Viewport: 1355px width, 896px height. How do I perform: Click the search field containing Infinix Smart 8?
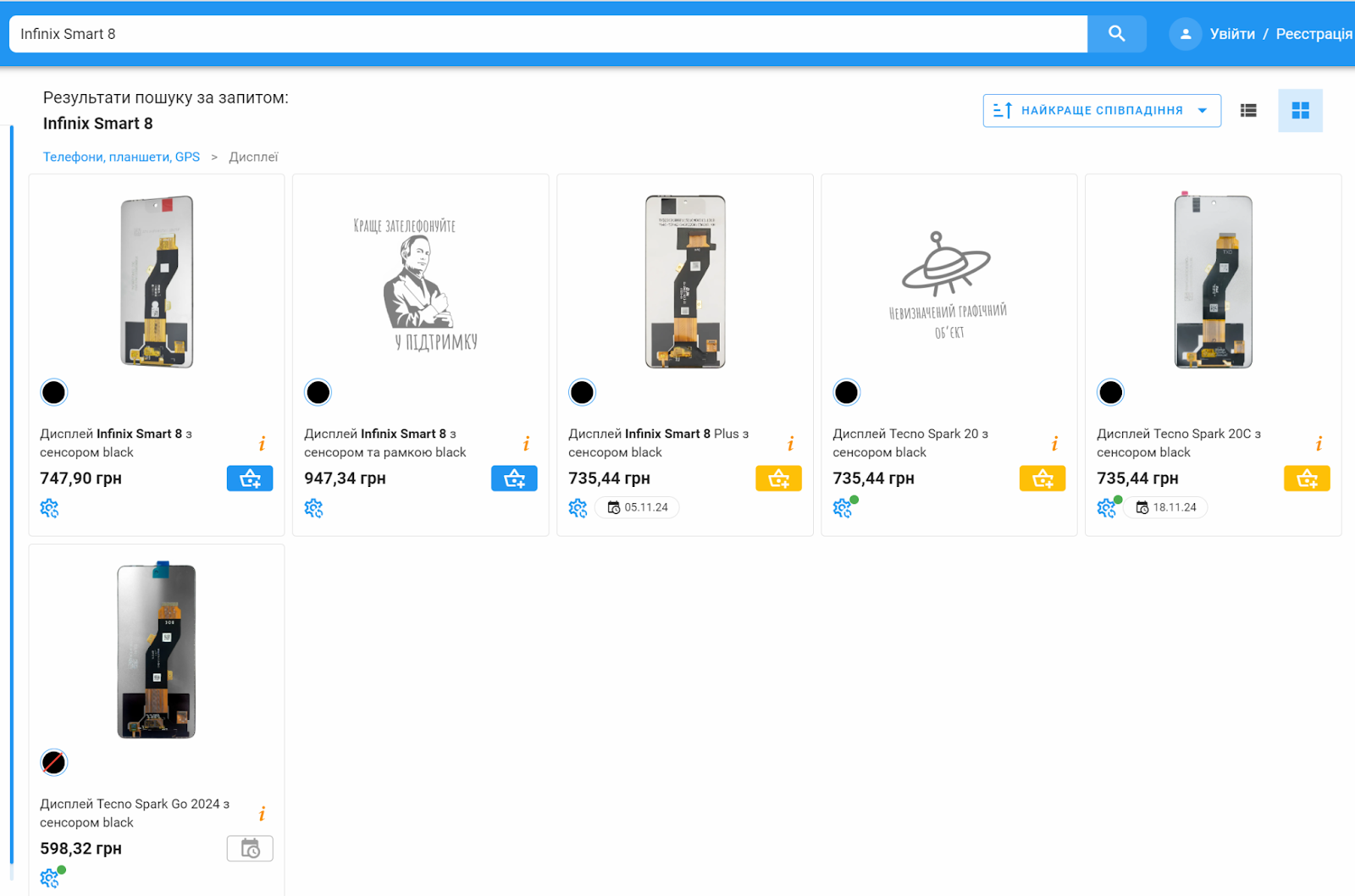tap(548, 34)
